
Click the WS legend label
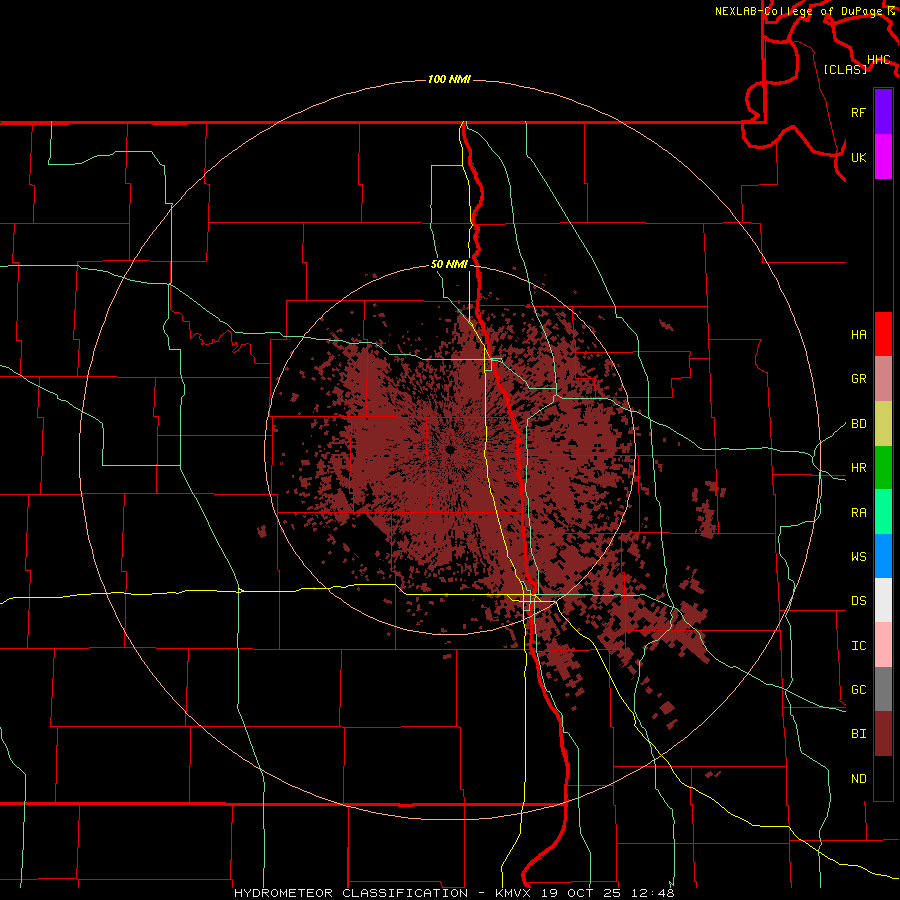click(858, 557)
